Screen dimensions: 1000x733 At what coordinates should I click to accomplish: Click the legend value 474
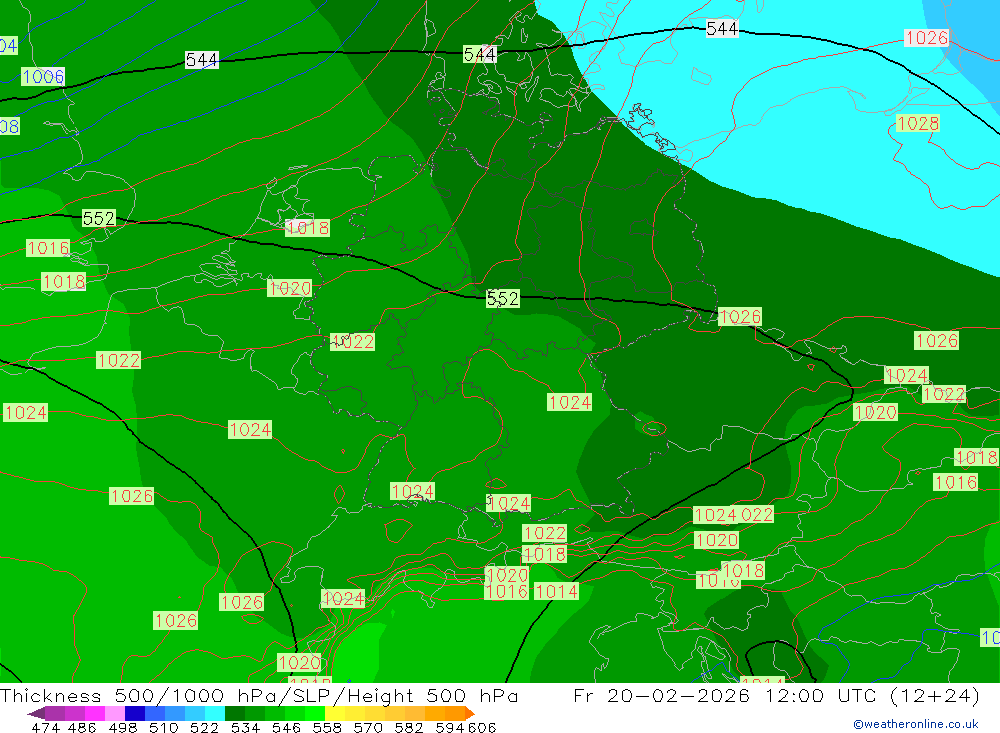[45, 727]
